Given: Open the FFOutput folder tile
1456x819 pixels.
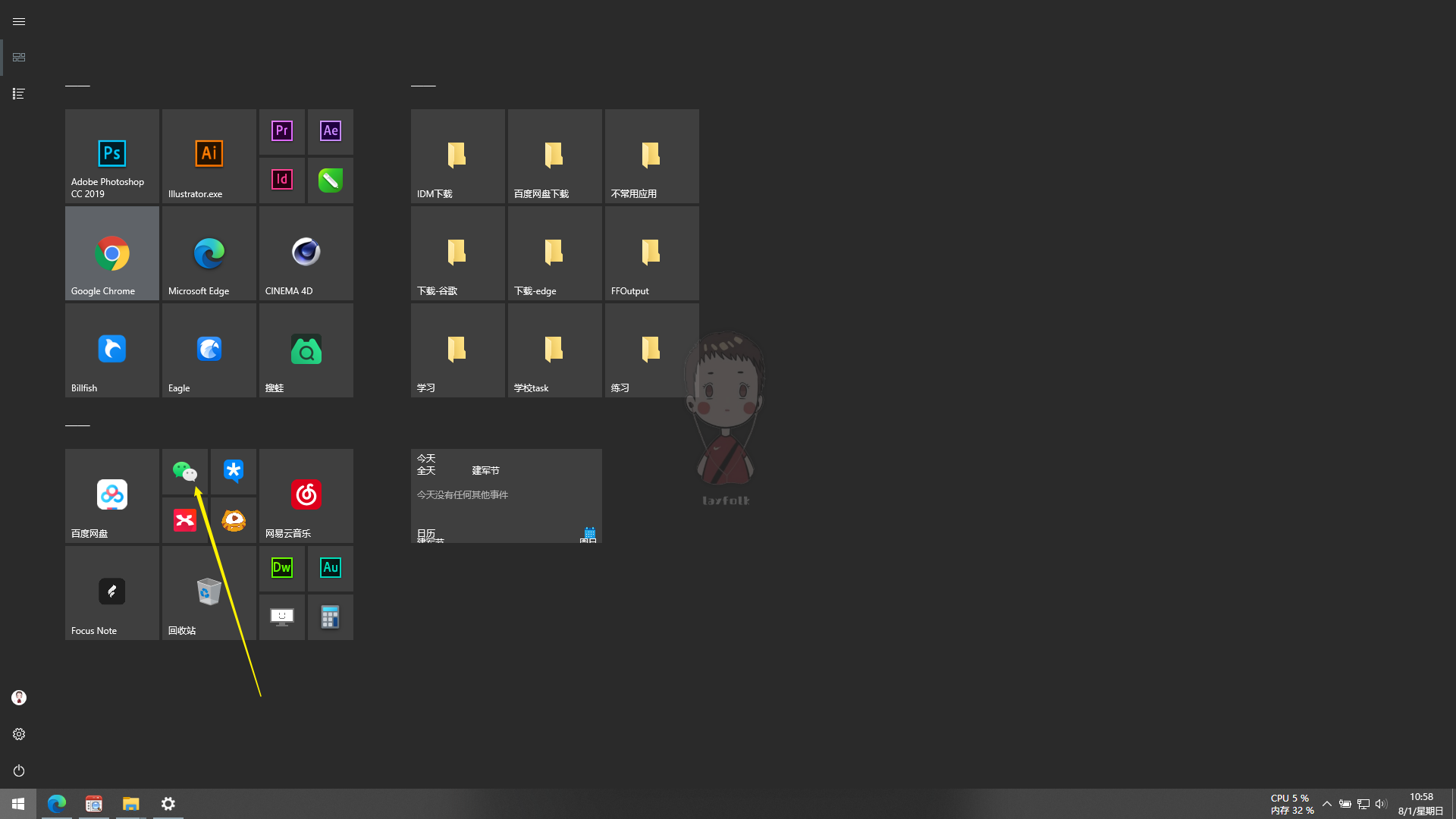Looking at the screenshot, I should point(651,253).
